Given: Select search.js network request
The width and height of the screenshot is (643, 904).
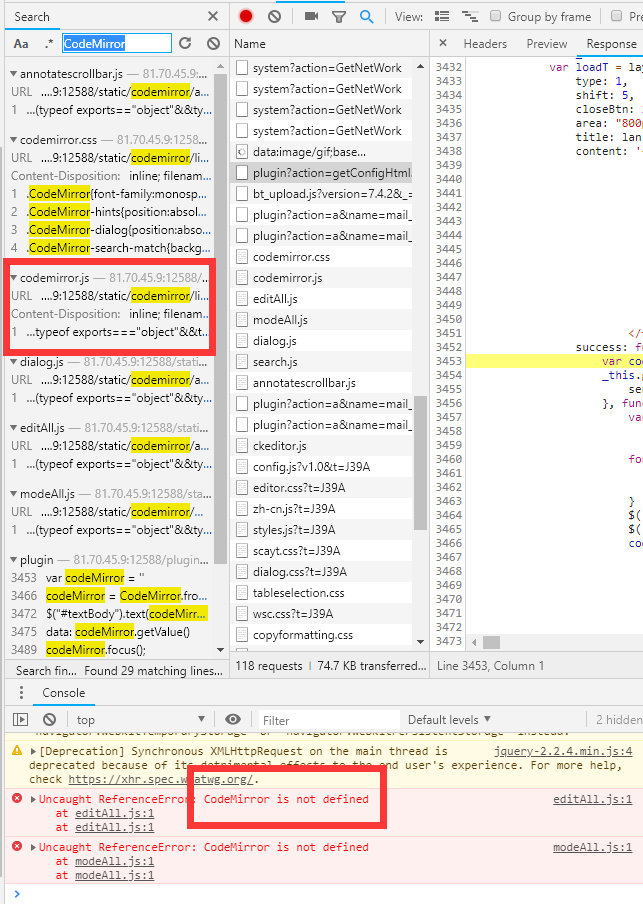Looking at the screenshot, I should pos(321,362).
